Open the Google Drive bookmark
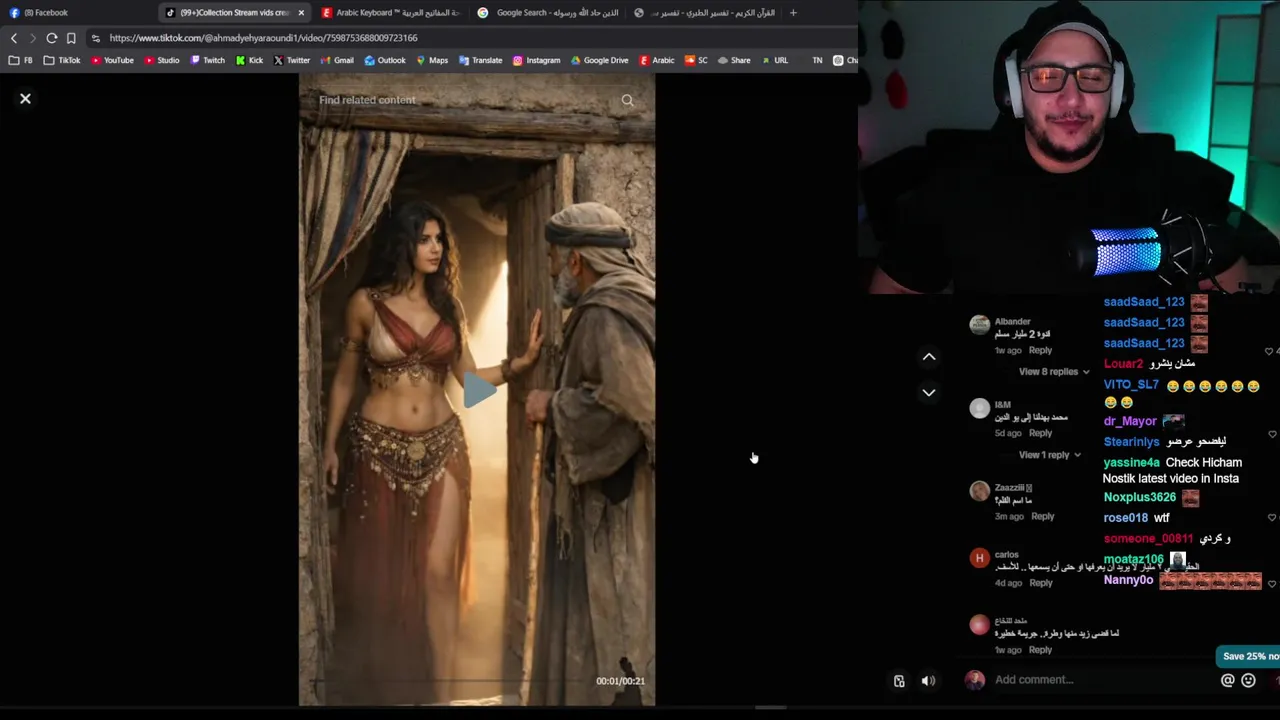The width and height of the screenshot is (1280, 720). point(599,60)
